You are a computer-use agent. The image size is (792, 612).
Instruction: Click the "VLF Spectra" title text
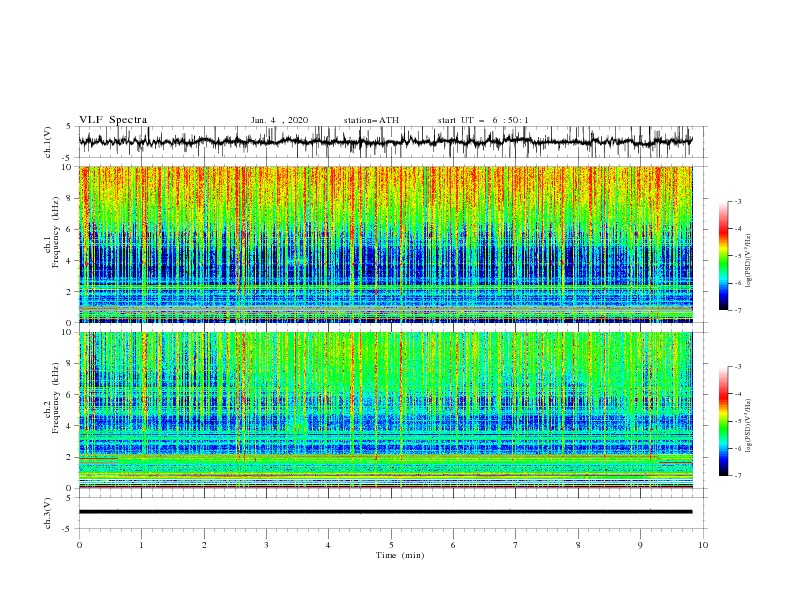(113, 120)
